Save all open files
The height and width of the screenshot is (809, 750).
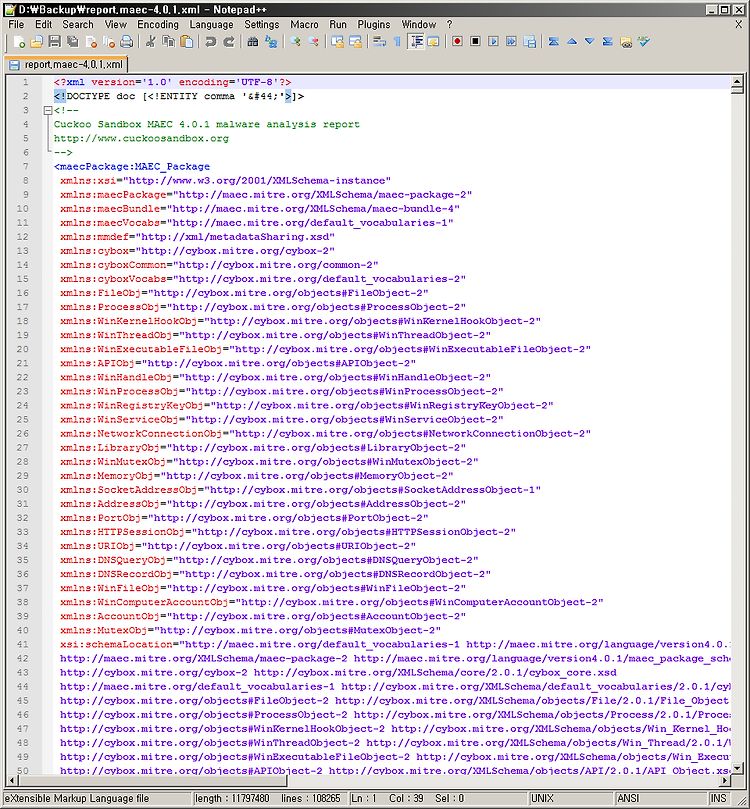pos(73,42)
